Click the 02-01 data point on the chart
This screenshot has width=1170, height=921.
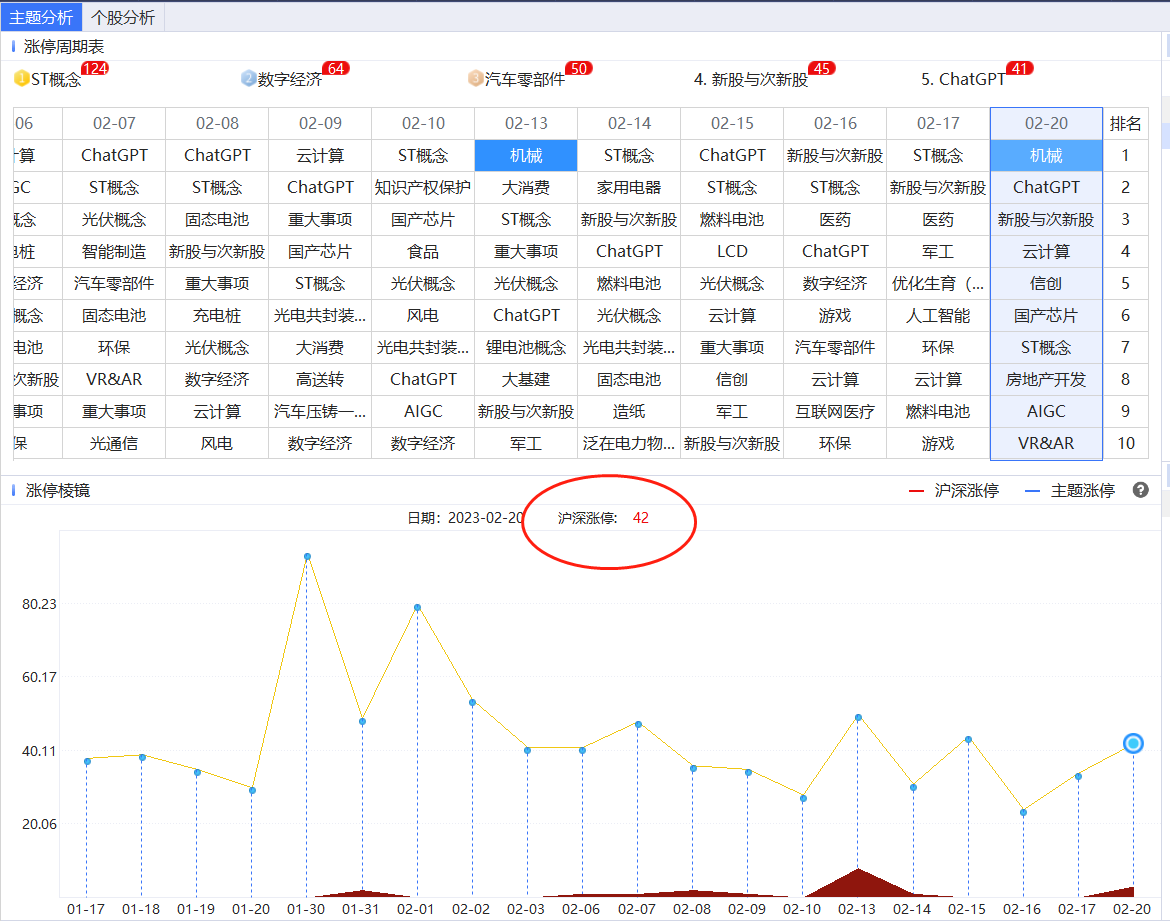coord(417,608)
